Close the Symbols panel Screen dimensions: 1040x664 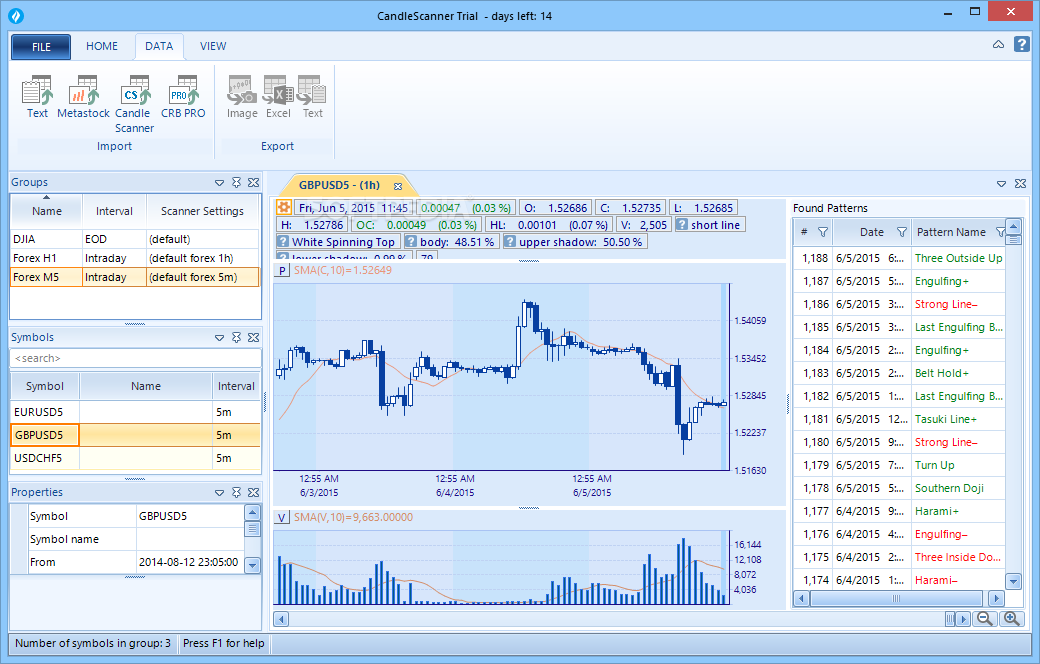253,338
